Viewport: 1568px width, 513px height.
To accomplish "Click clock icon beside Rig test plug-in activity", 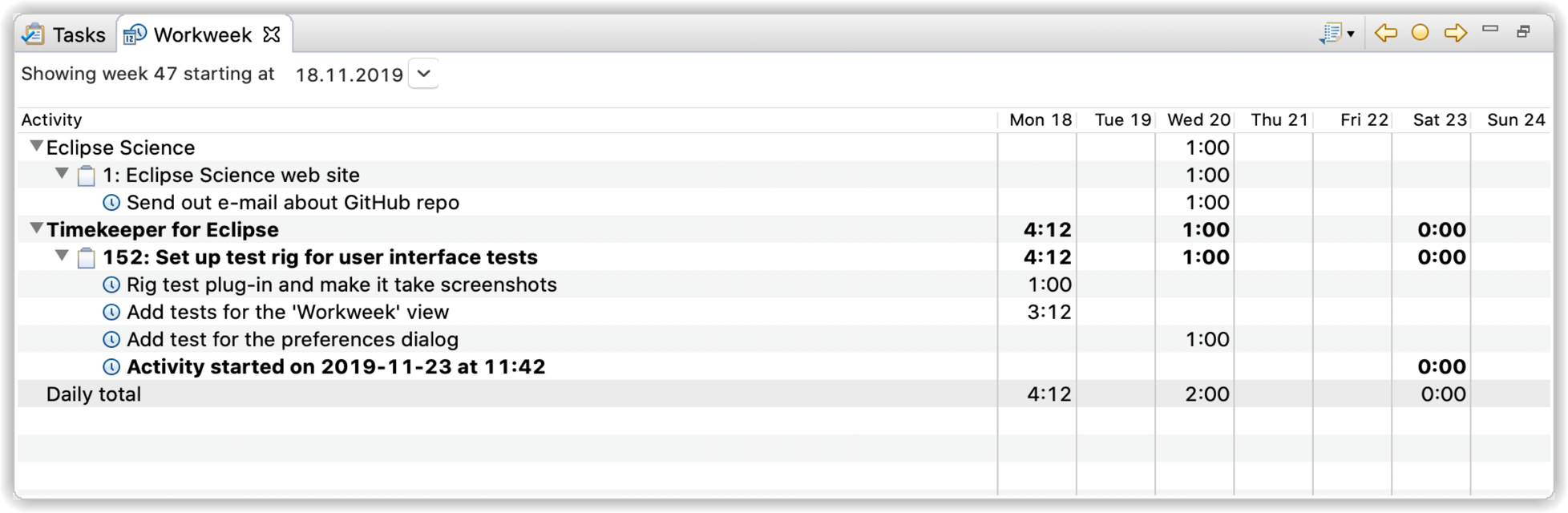I will [111, 285].
